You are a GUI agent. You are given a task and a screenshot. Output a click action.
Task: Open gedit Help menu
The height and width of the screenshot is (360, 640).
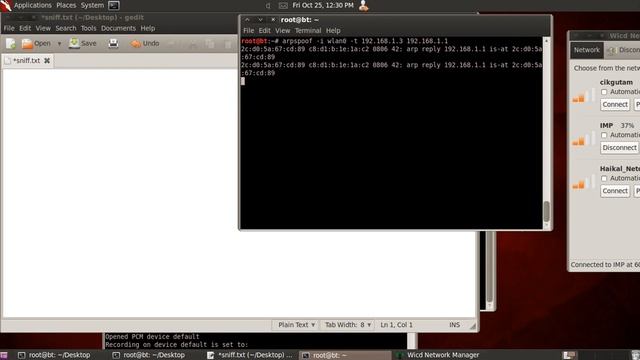(148, 28)
